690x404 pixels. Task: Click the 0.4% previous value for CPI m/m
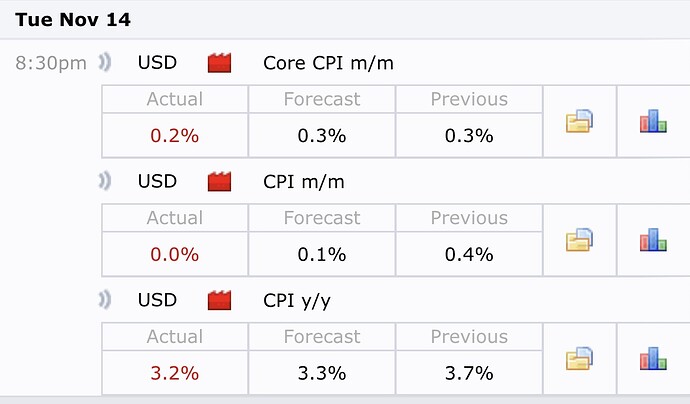click(x=469, y=254)
